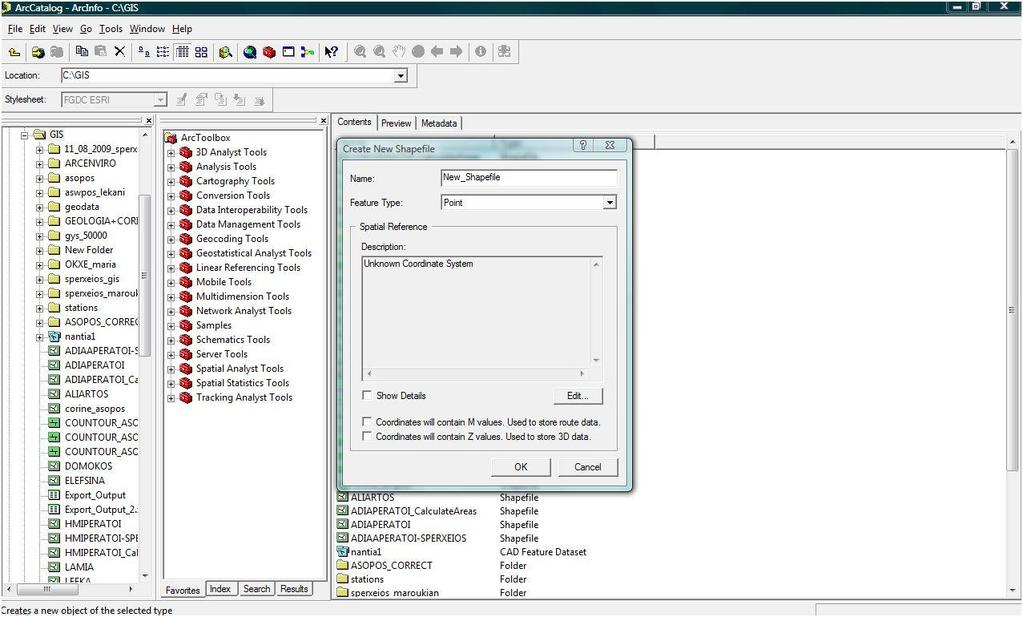Open the Window menu
The width and height of the screenshot is (1023, 617).
pyautogui.click(x=147, y=29)
